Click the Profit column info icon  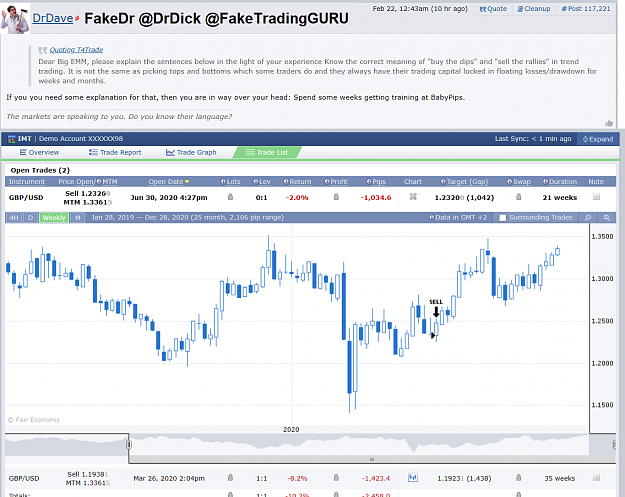point(327,182)
